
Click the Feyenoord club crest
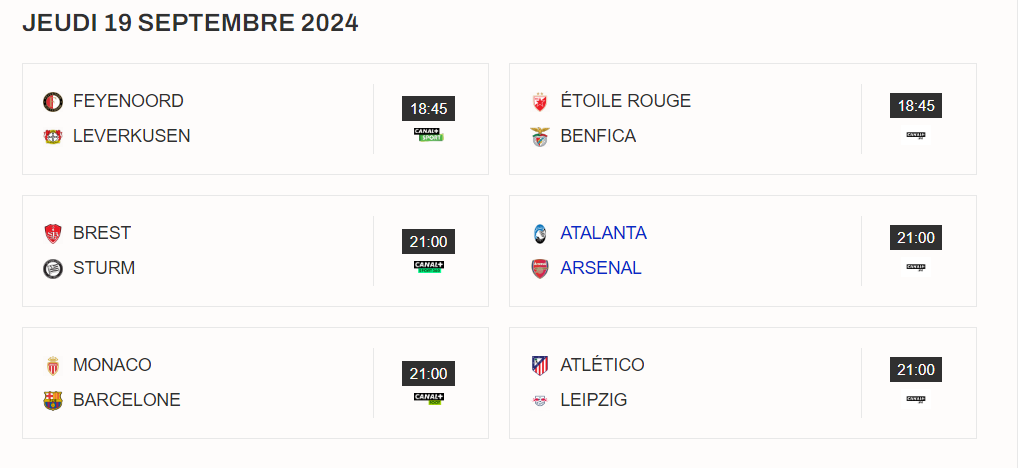(53, 102)
